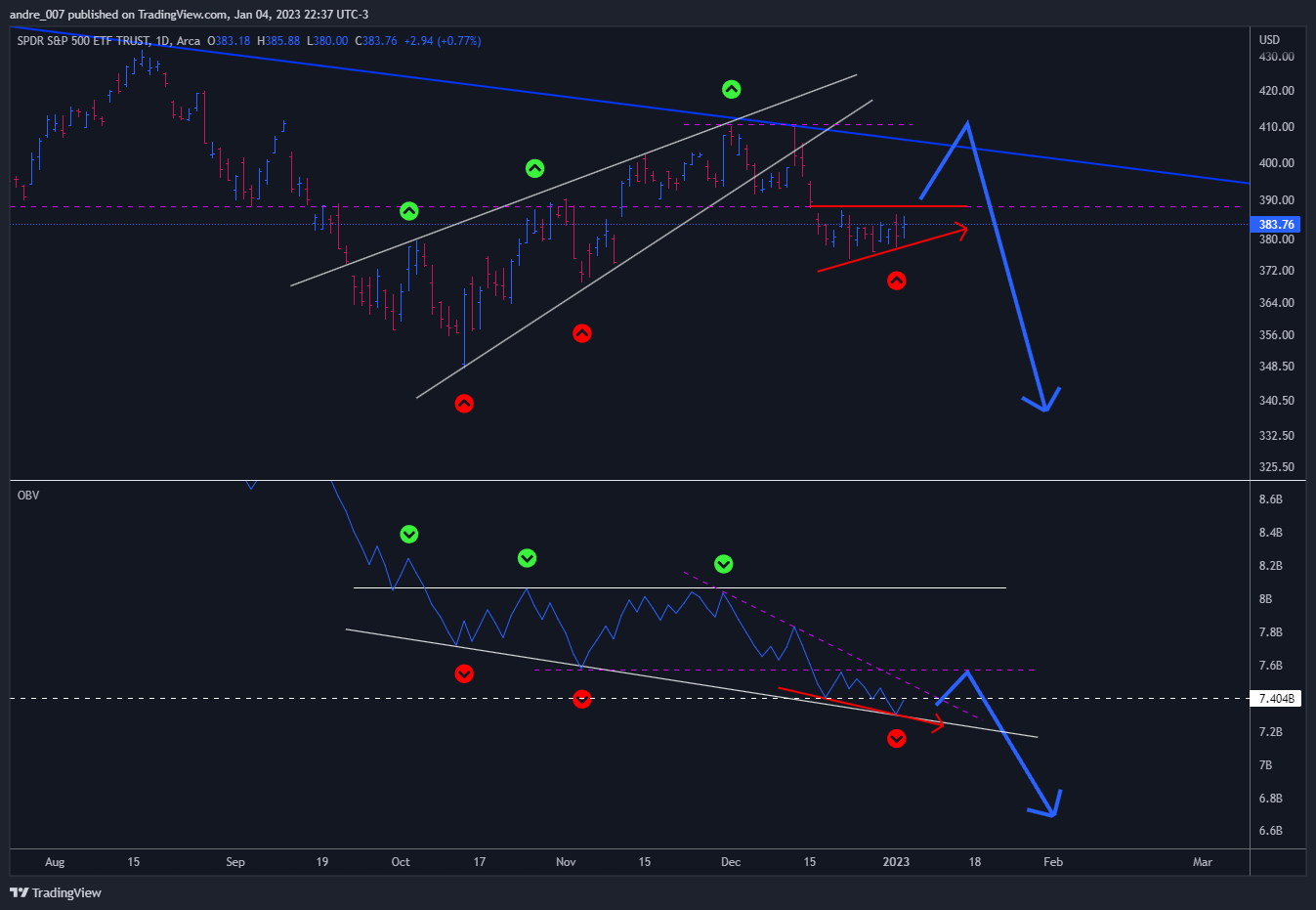This screenshot has height=910, width=1316.
Task: Click the 7.6B OBV axis label
Action: pos(1270,666)
